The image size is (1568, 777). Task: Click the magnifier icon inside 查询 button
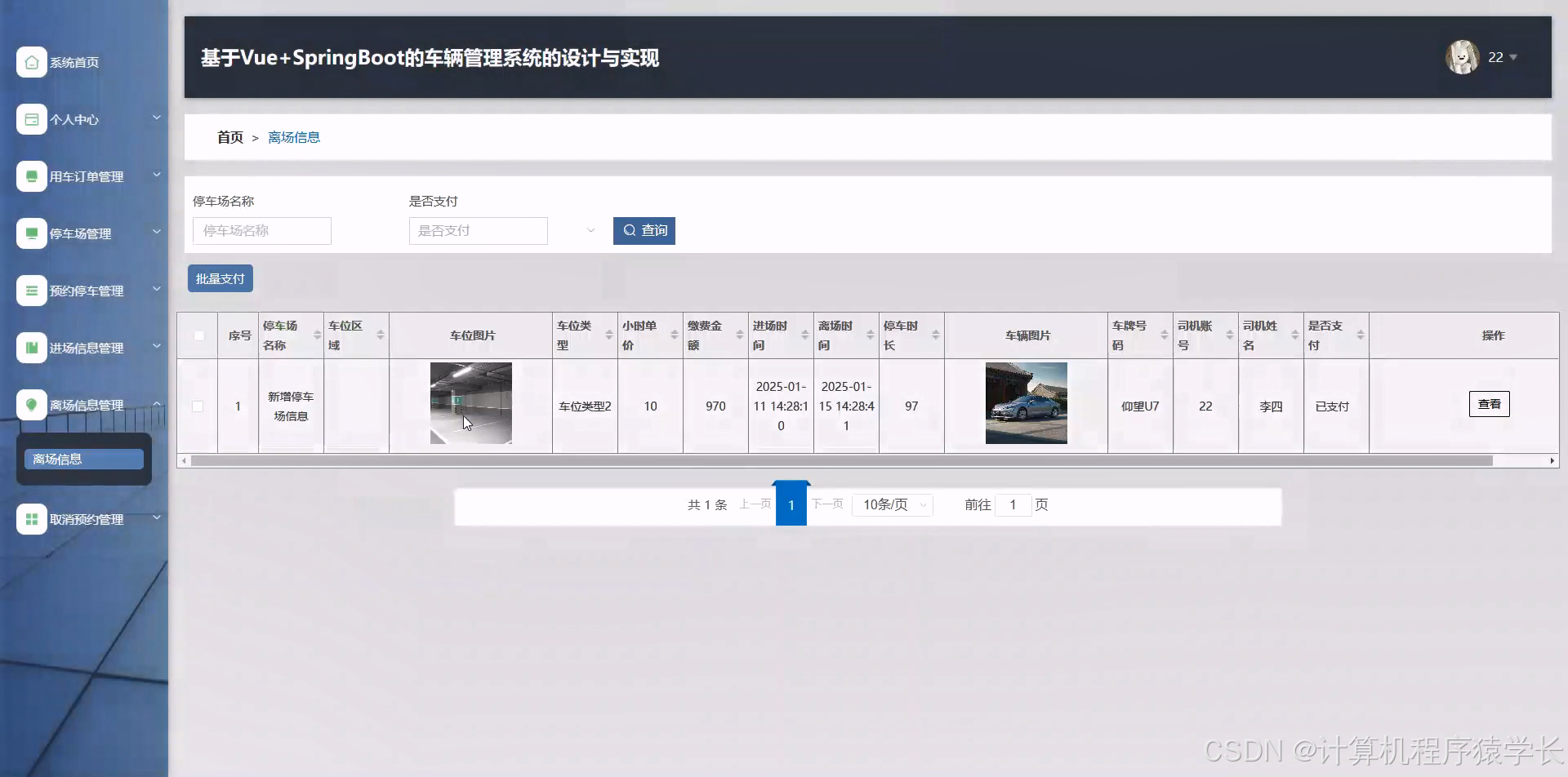pyautogui.click(x=628, y=230)
